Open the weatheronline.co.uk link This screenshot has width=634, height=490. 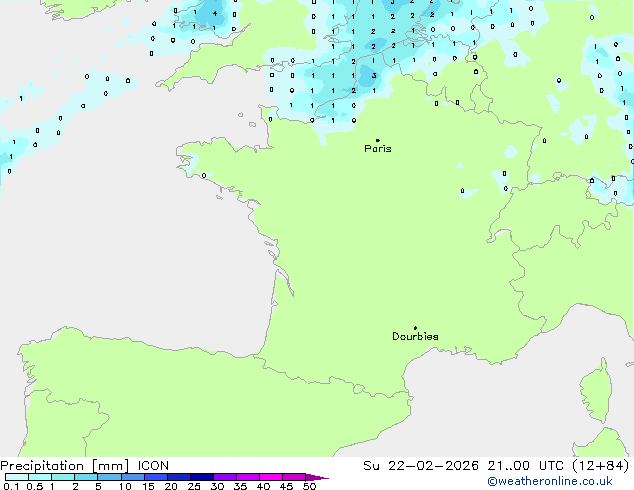[x=550, y=481]
